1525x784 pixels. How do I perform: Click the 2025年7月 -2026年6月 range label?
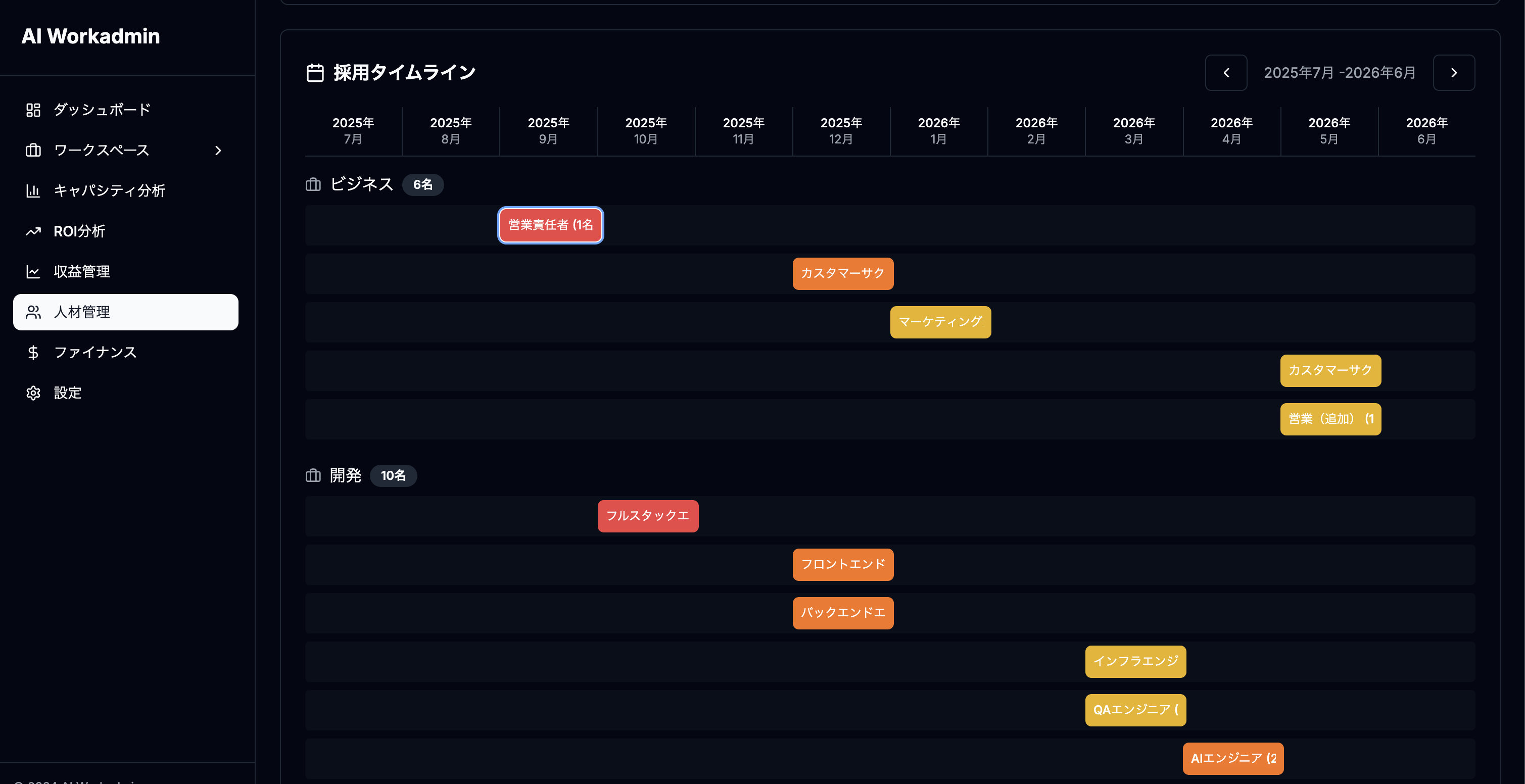[1340, 73]
